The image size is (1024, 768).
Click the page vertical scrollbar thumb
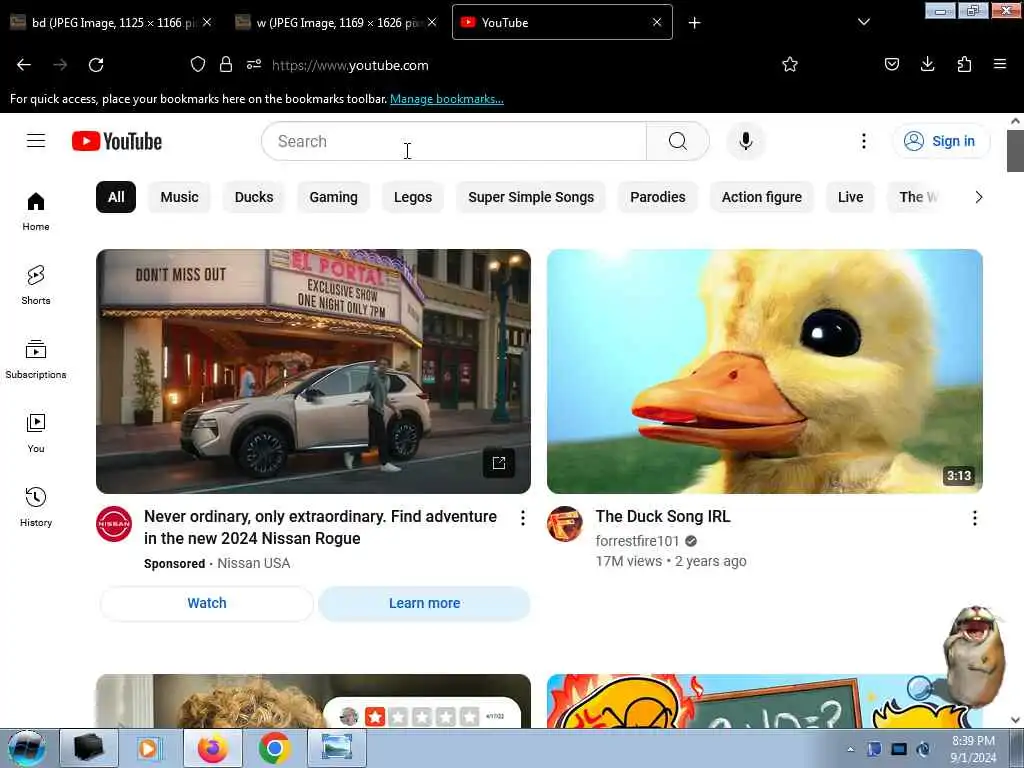[1015, 151]
